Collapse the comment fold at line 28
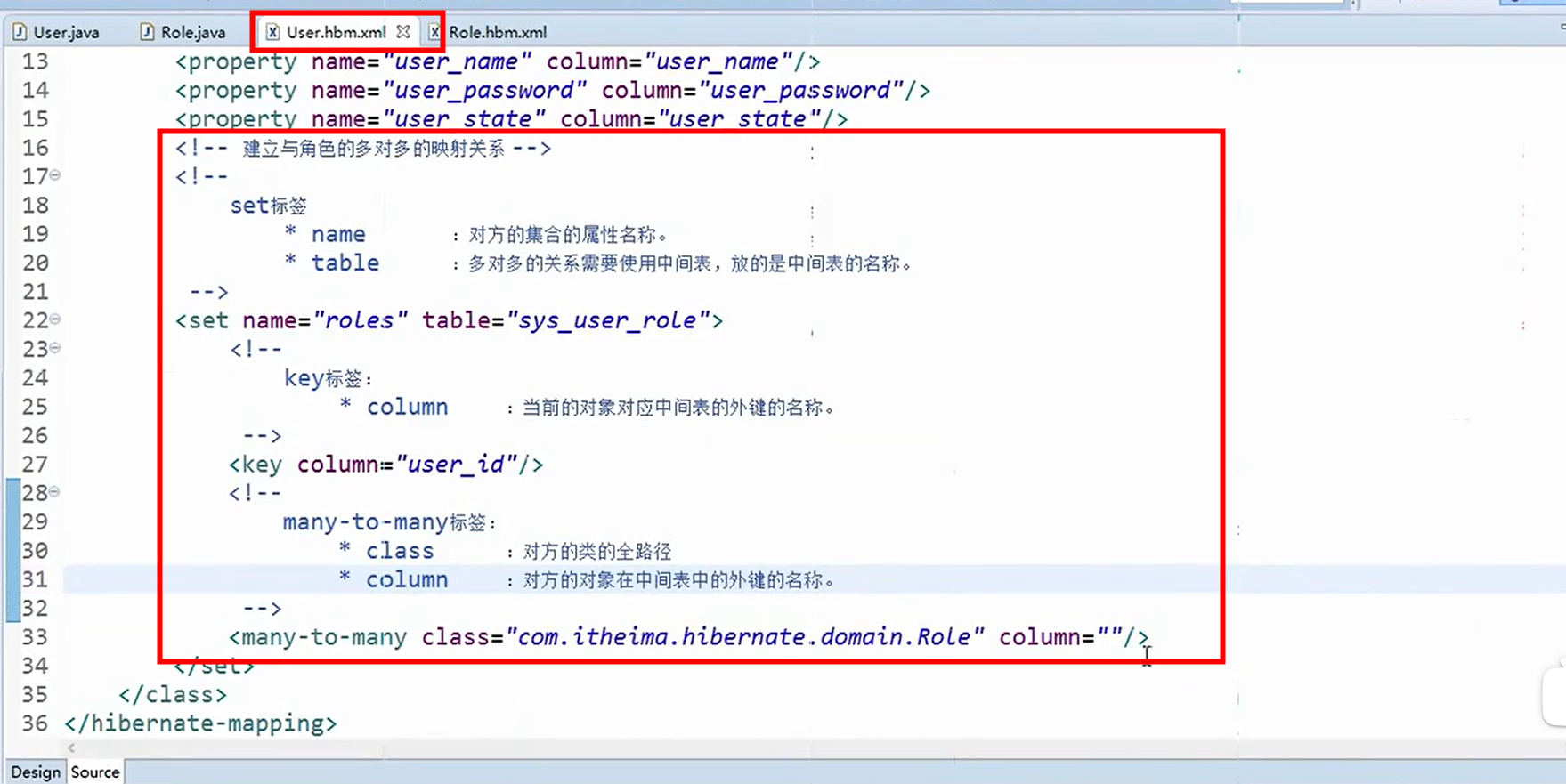Image resolution: width=1566 pixels, height=784 pixels. (x=55, y=491)
